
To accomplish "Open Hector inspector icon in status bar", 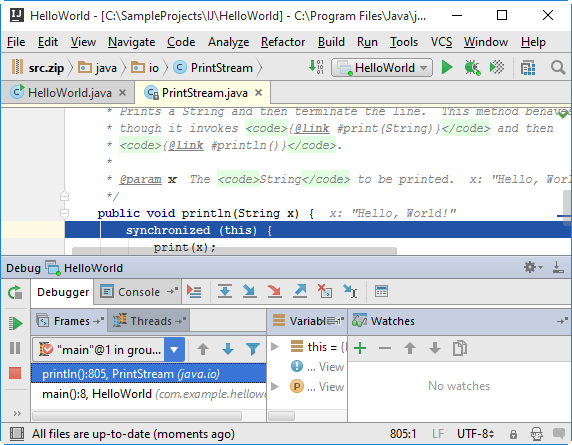I will coord(537,434).
